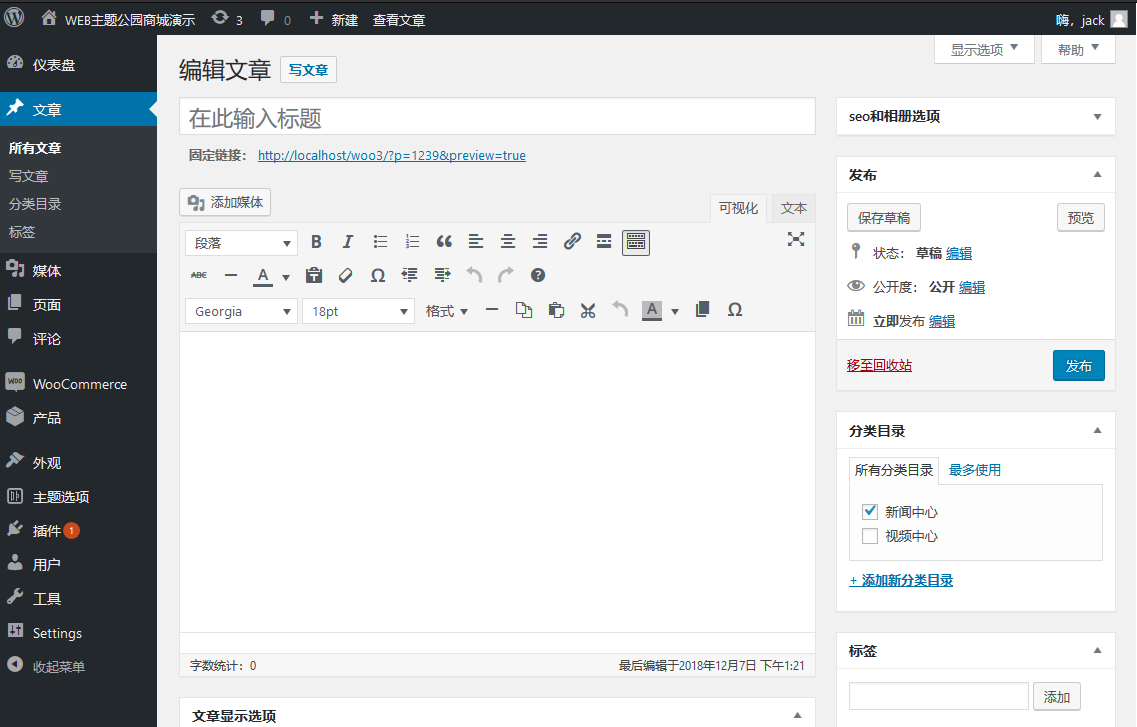The image size is (1137, 727).
Task: Click the 移至回收站 trash link
Action: click(x=879, y=365)
